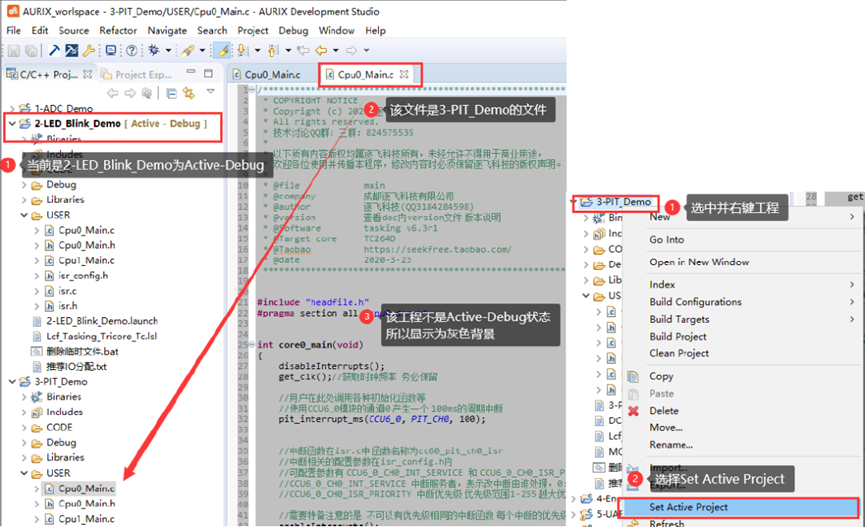Click the Collapse All icon in project panel

(x=172, y=93)
